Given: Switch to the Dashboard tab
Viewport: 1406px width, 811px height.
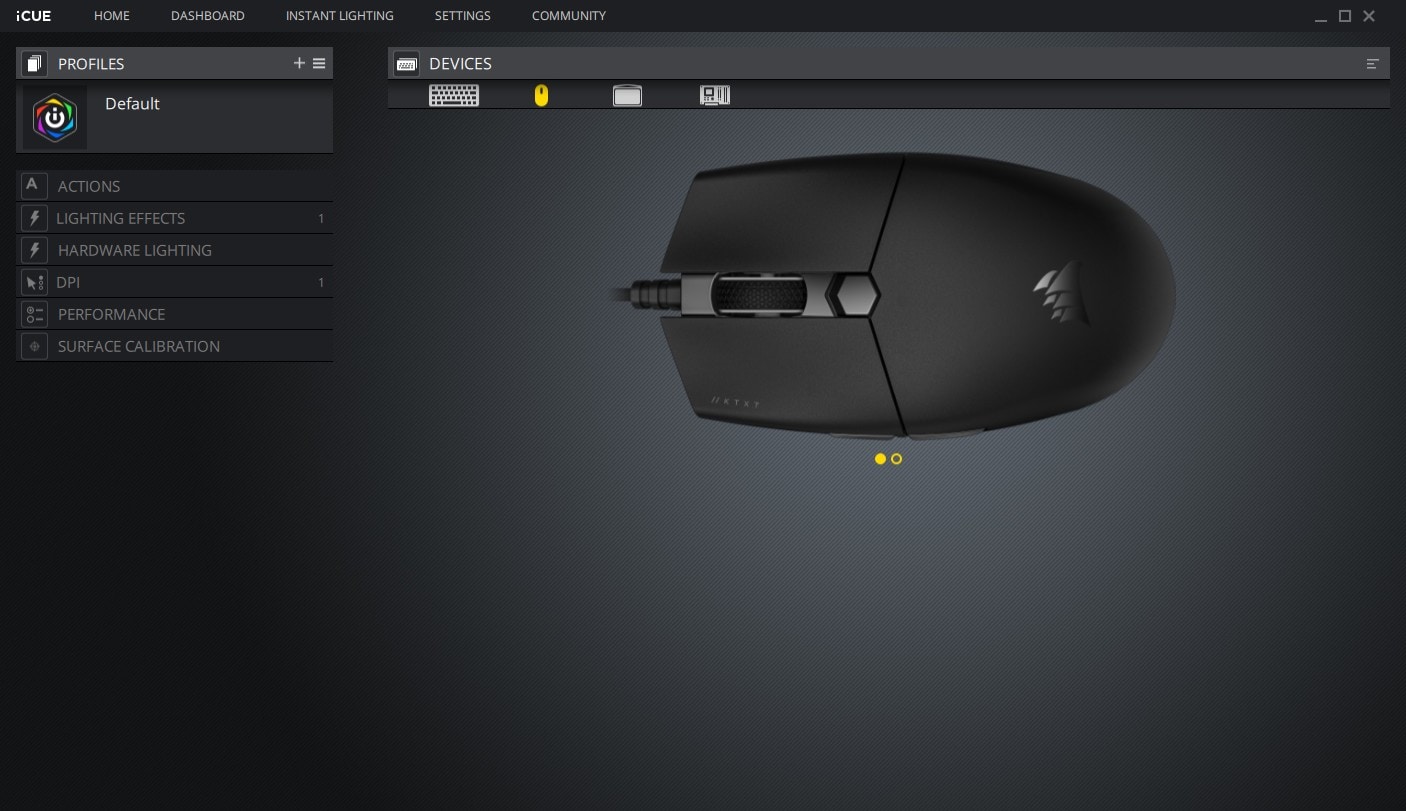Looking at the screenshot, I should coord(207,16).
